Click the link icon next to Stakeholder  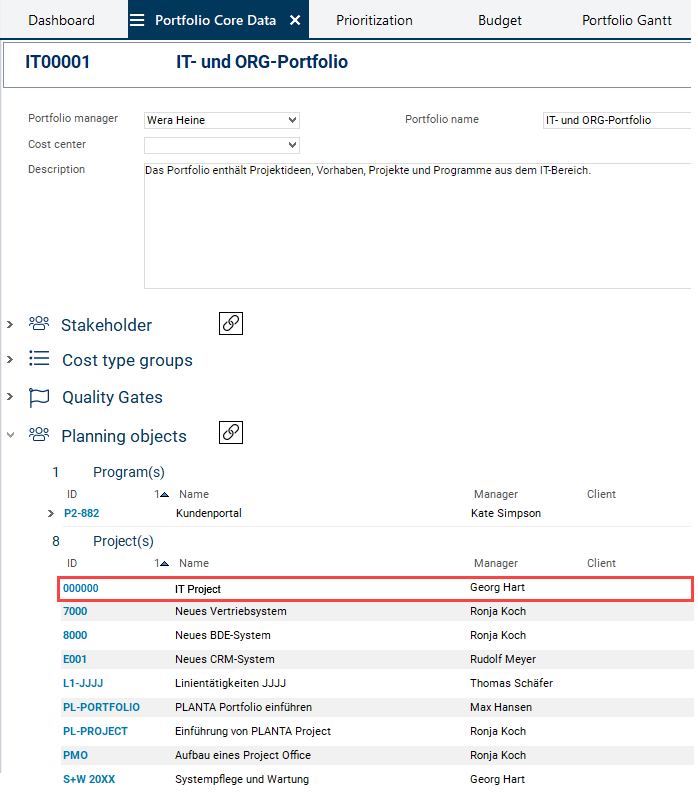tap(231, 324)
